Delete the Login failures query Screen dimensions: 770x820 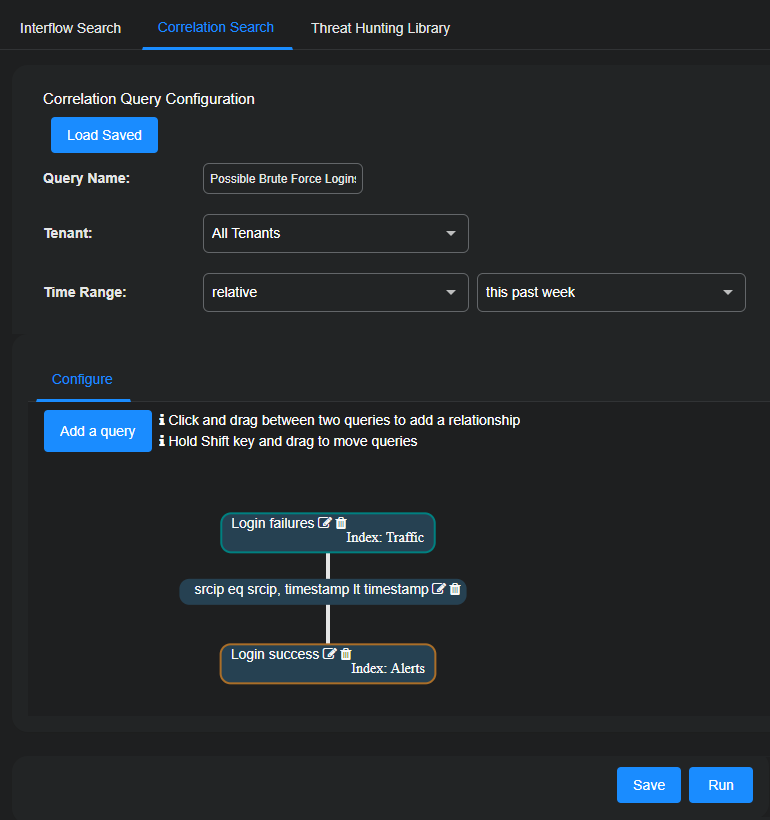coord(341,523)
